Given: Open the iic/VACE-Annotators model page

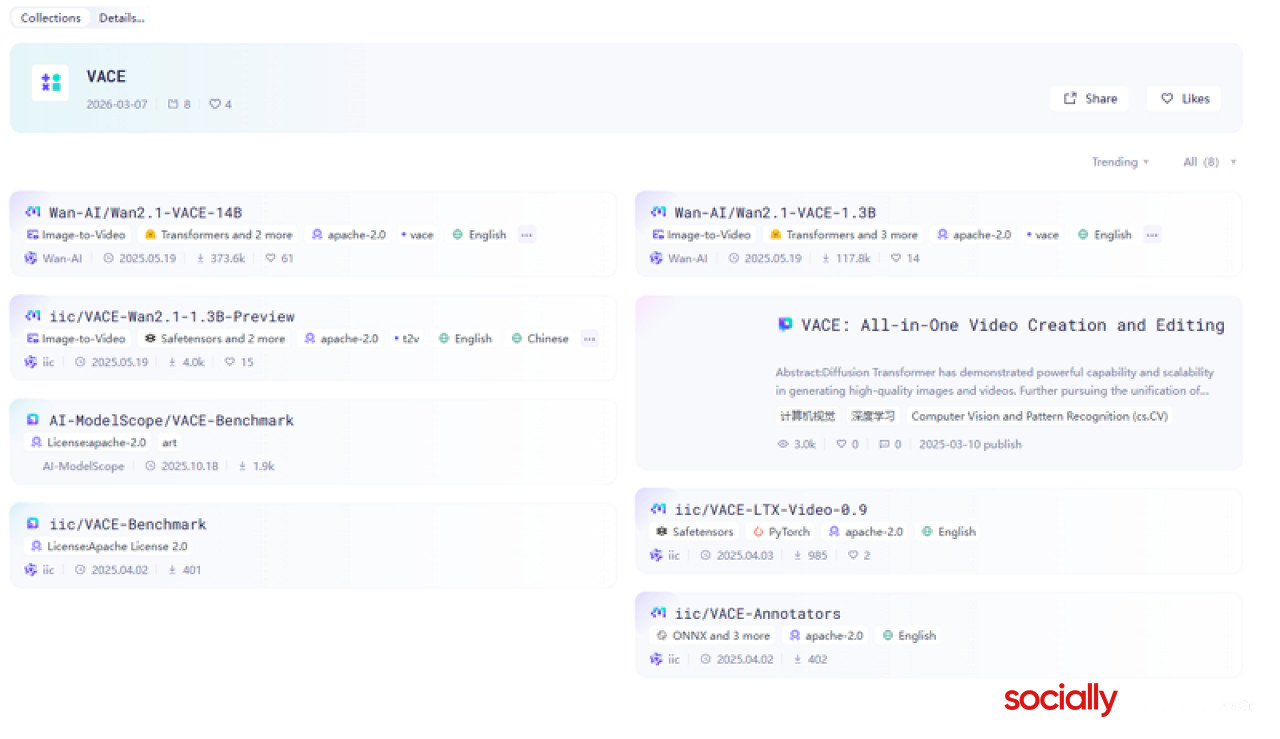Looking at the screenshot, I should coord(757,613).
